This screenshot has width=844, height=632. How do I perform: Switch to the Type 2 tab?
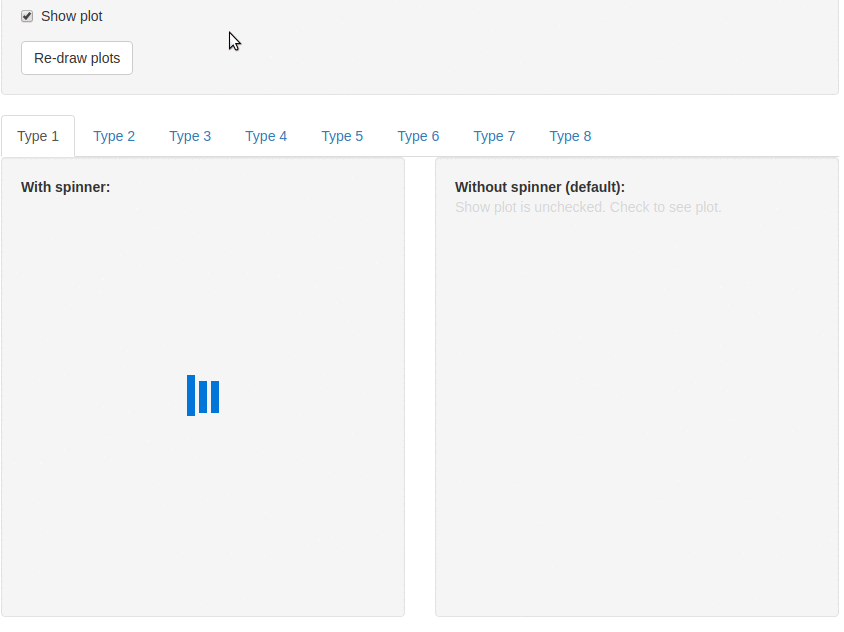(x=114, y=136)
